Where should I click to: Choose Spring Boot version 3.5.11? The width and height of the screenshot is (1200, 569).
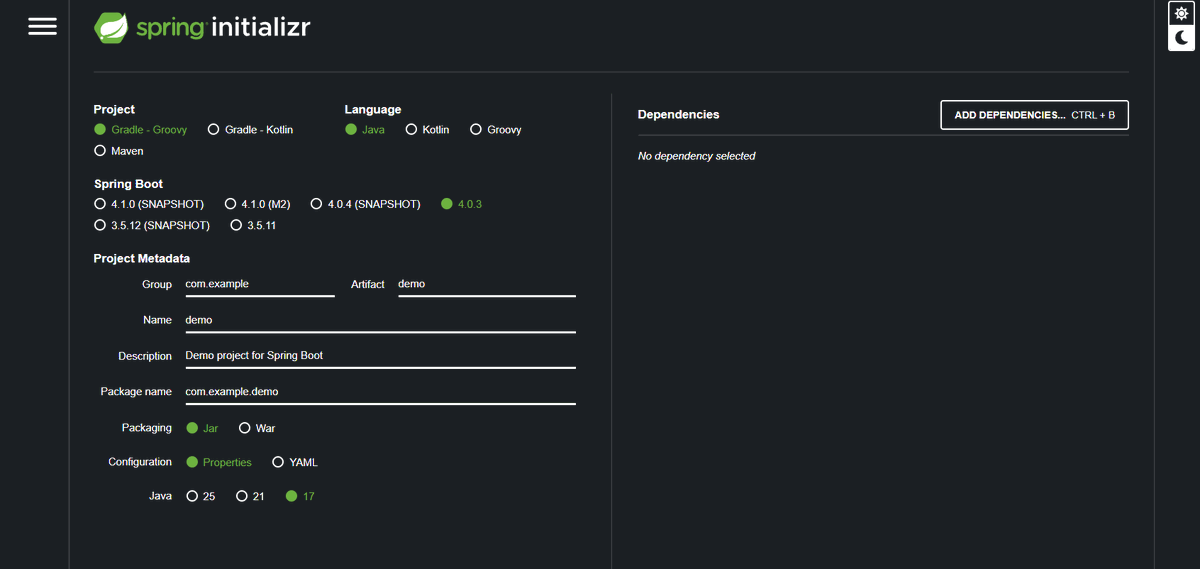tap(253, 225)
